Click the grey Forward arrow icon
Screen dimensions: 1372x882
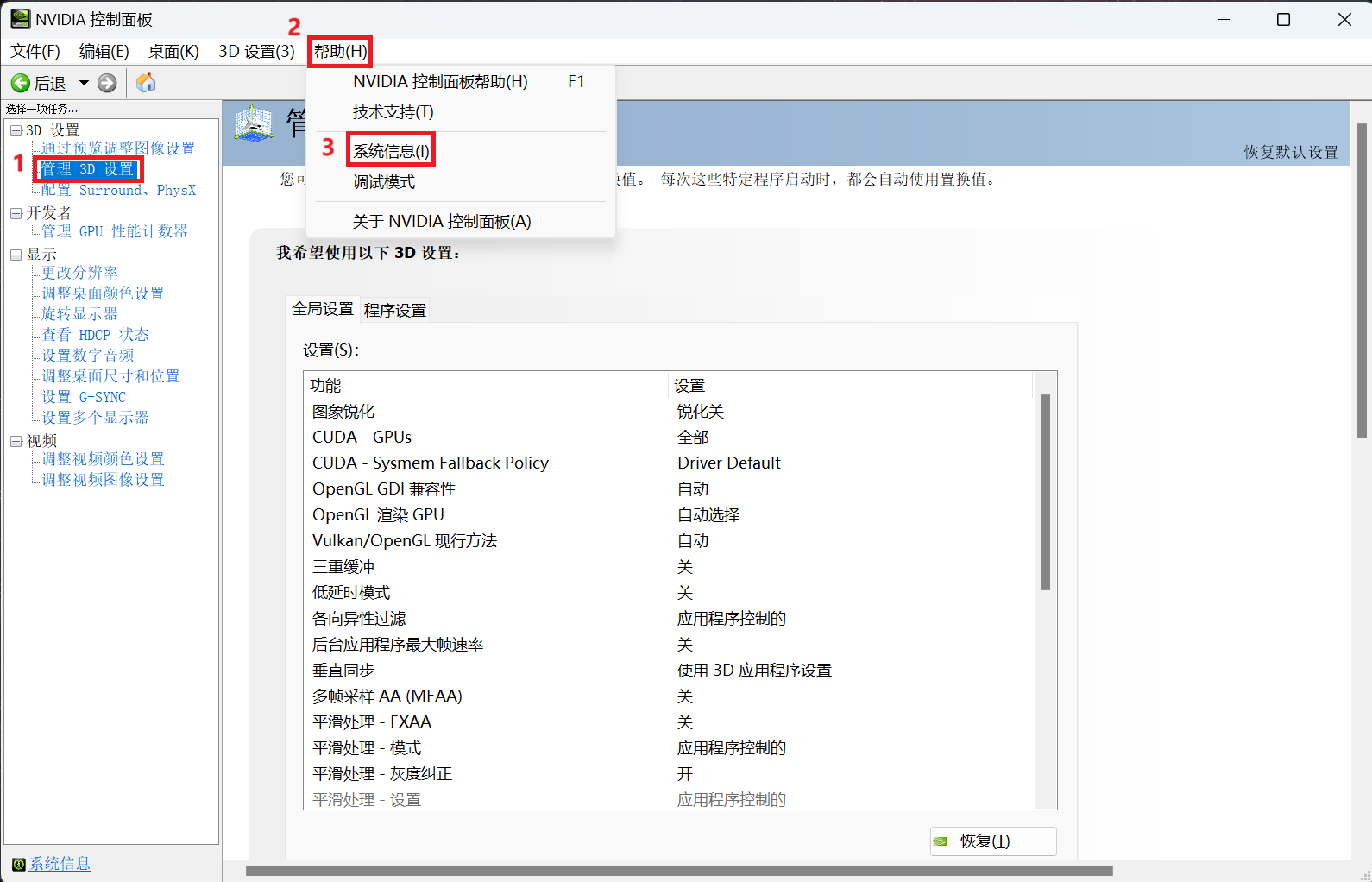coord(107,83)
